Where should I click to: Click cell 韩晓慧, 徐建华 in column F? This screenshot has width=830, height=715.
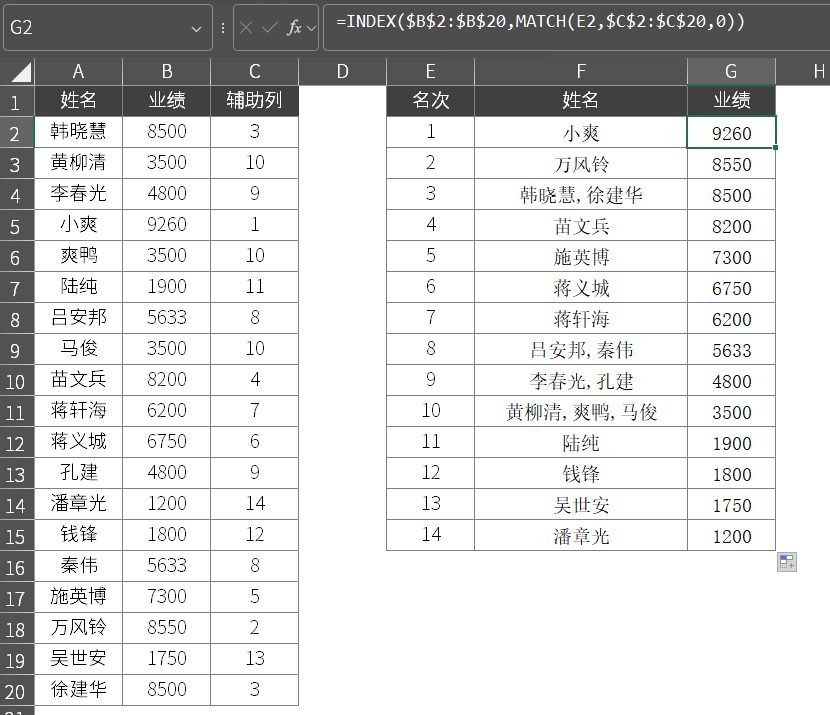click(x=581, y=195)
